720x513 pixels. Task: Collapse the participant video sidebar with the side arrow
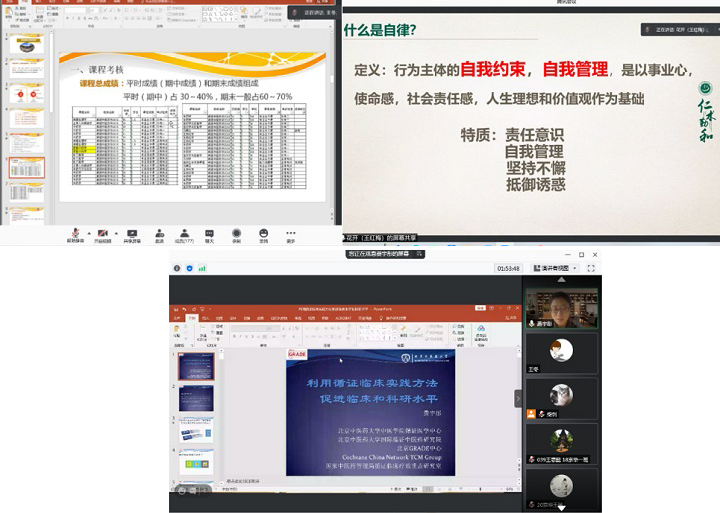[518, 397]
